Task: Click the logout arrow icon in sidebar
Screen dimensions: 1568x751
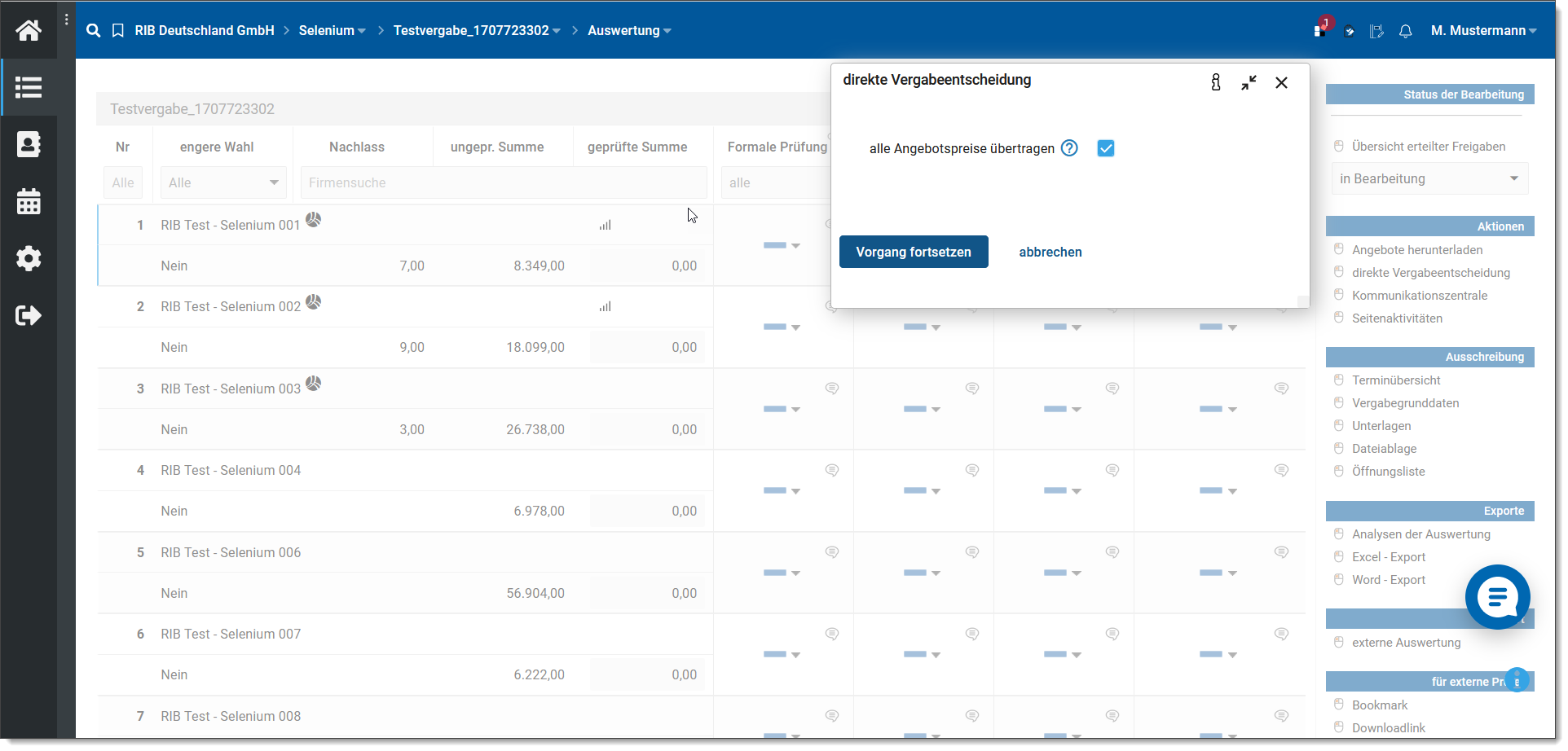Action: click(29, 315)
